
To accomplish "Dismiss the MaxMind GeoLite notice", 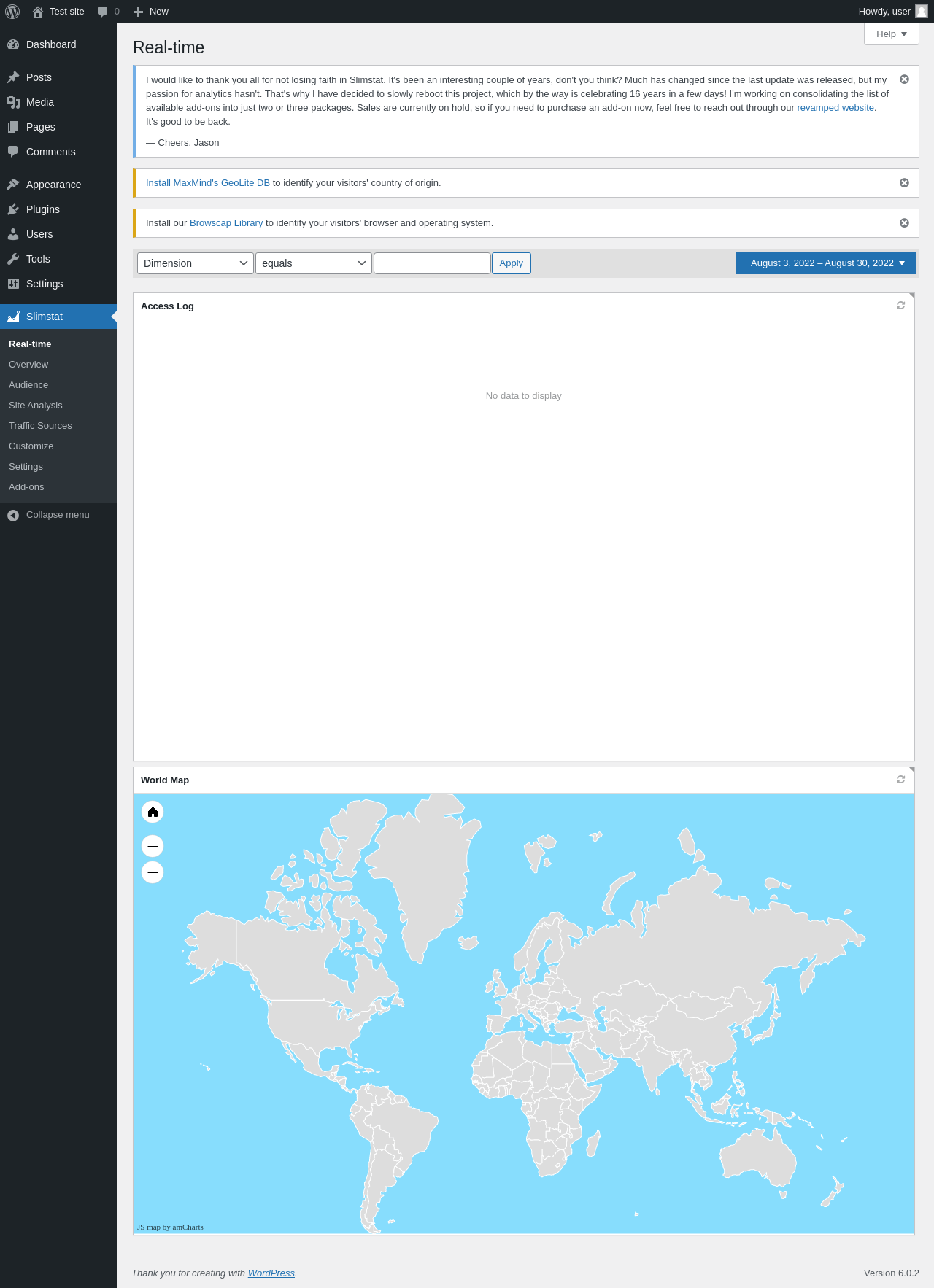I will 904,182.
